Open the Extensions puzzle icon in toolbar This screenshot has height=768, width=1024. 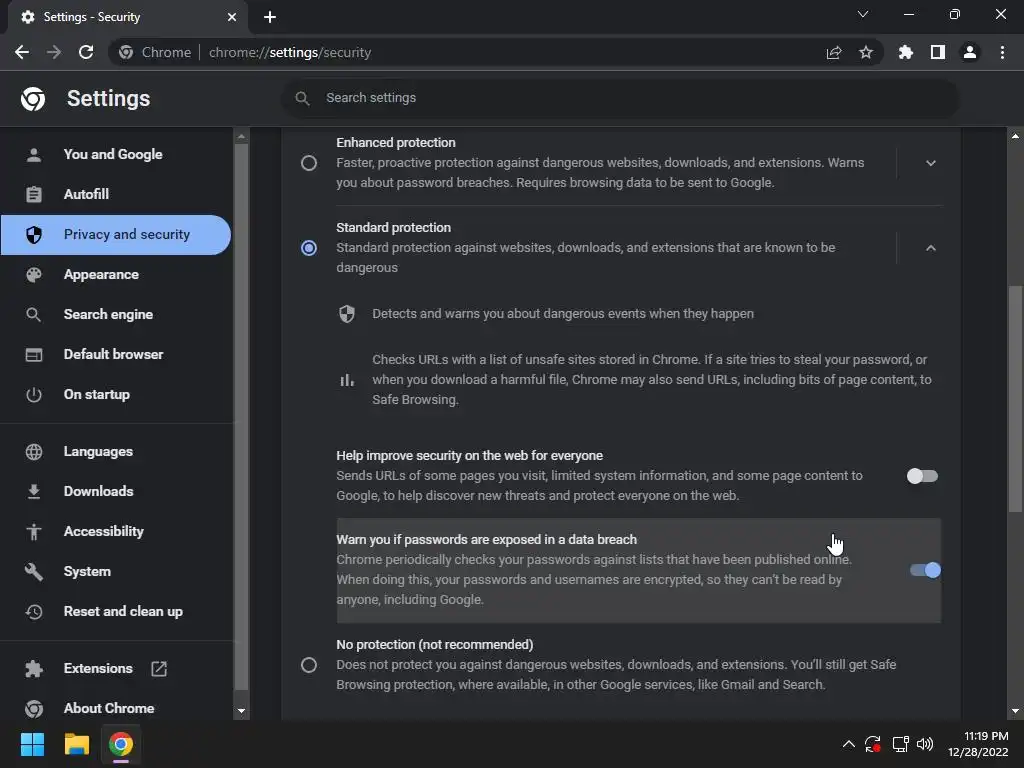tap(906, 52)
